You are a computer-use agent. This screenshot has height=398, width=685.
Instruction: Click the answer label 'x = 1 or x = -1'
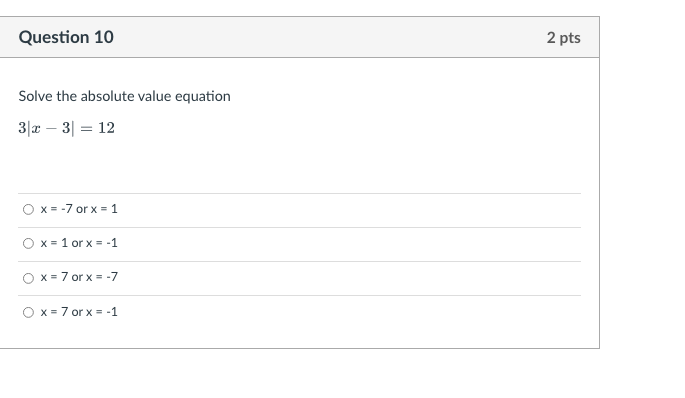click(79, 243)
